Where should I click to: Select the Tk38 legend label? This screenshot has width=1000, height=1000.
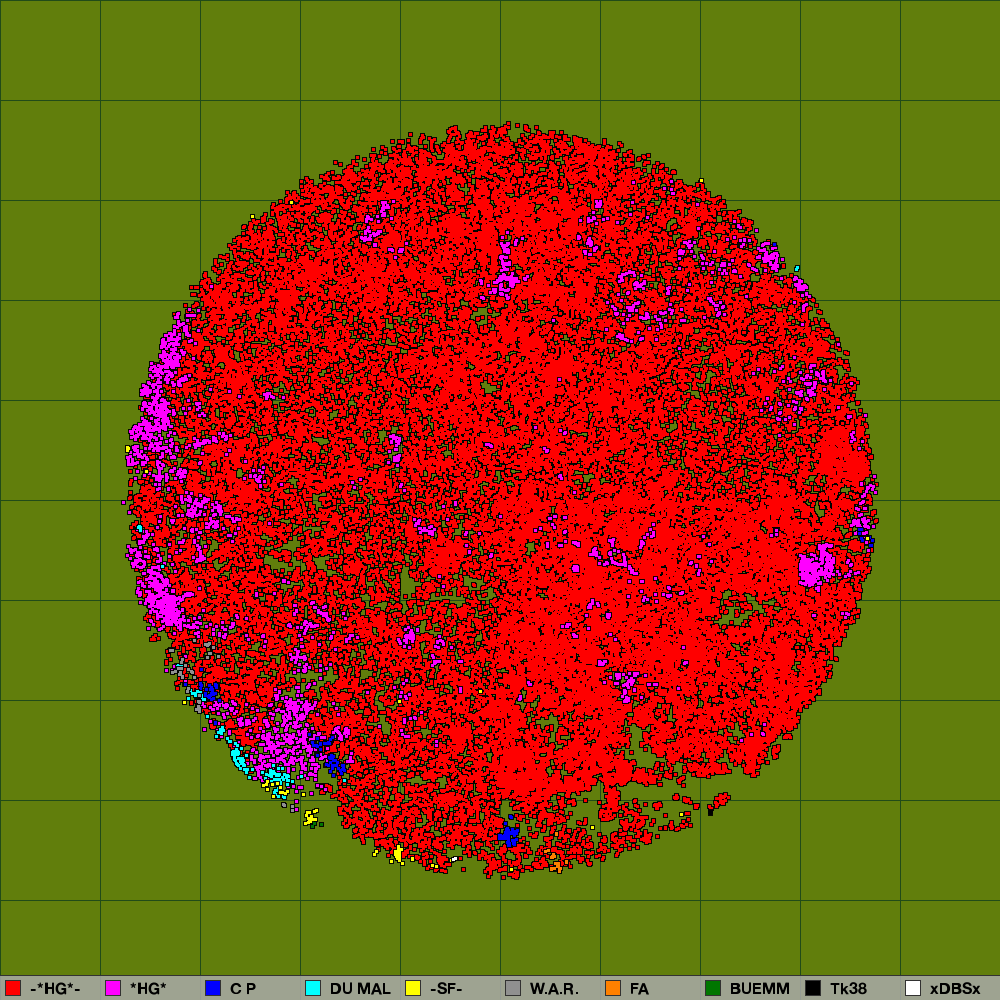click(848, 989)
